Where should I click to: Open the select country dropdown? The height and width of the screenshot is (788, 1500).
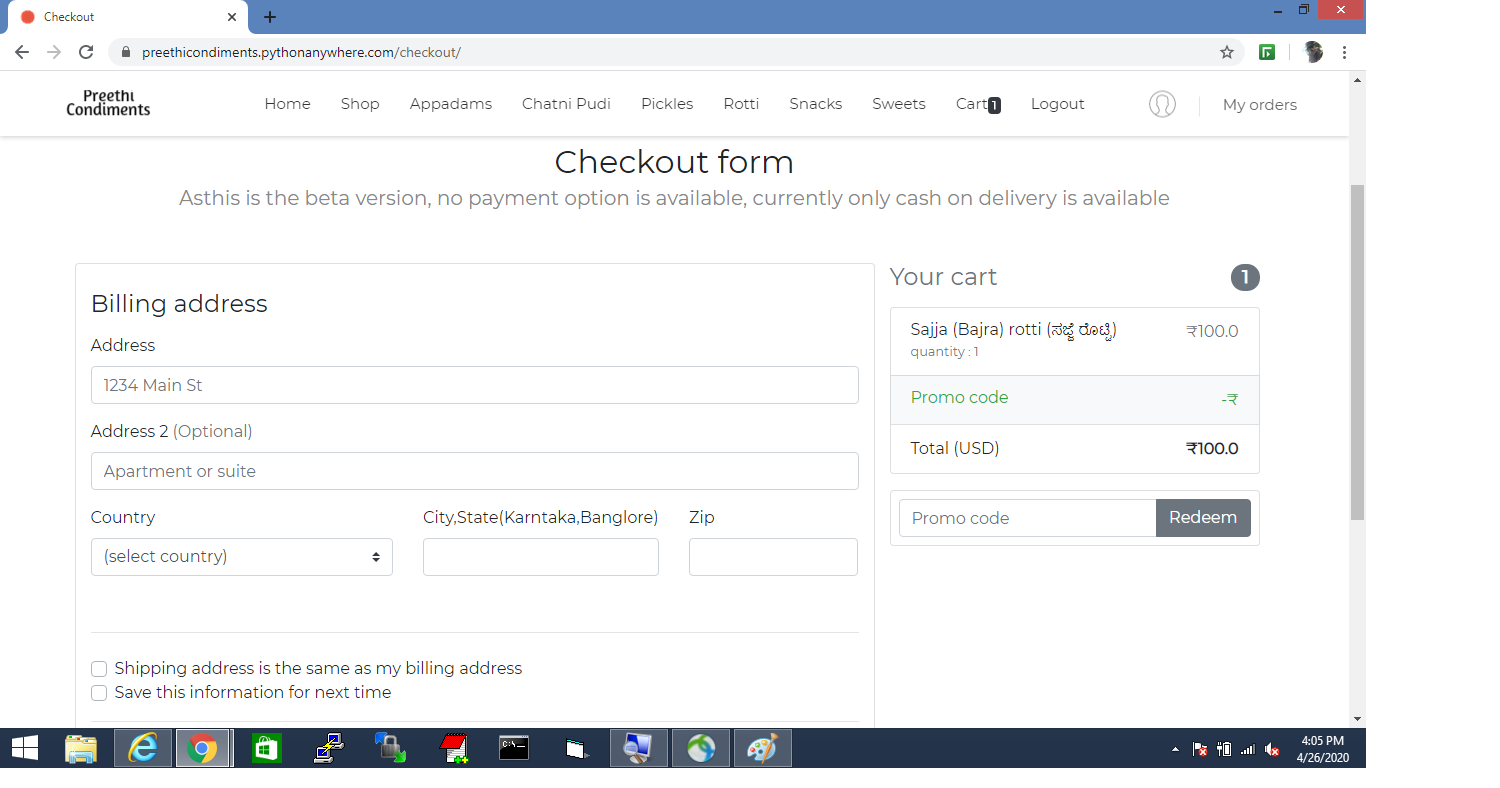(x=241, y=556)
